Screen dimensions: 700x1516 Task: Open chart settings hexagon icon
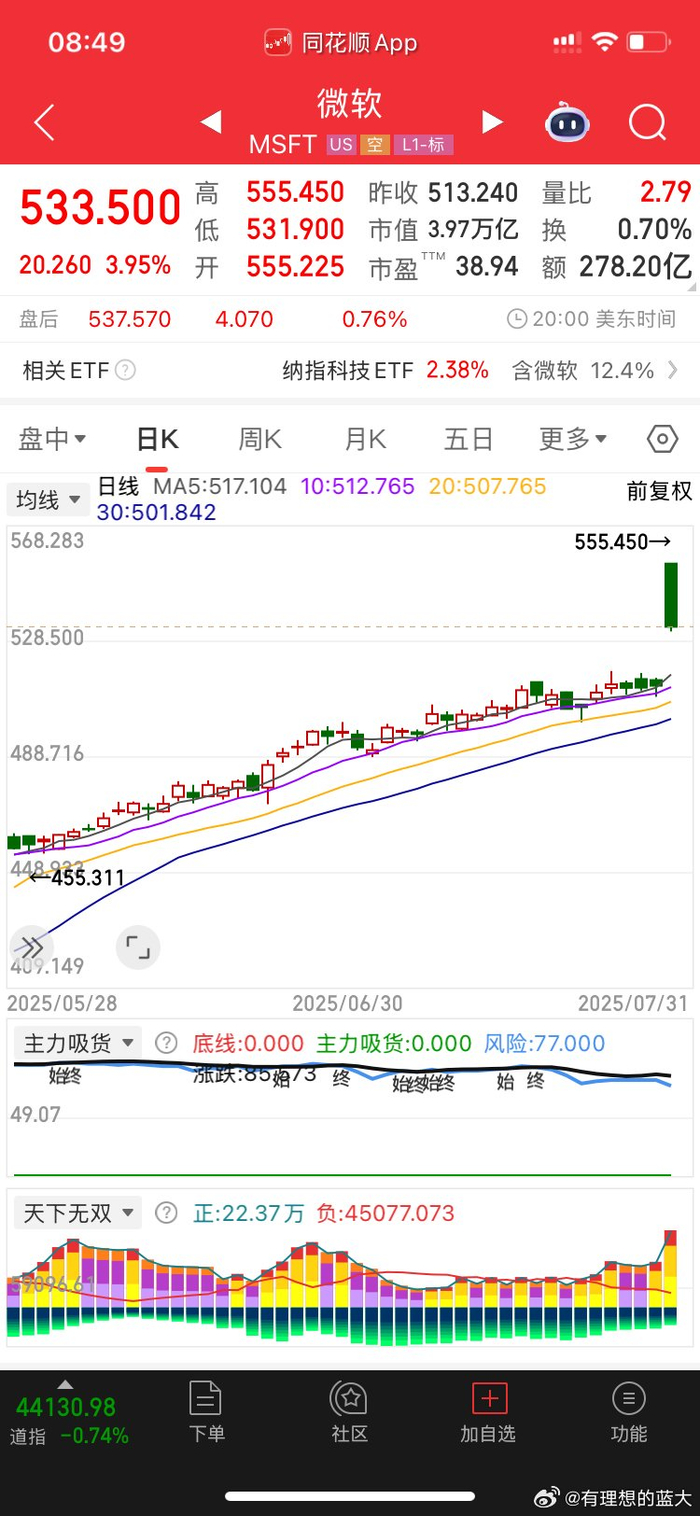coord(662,438)
